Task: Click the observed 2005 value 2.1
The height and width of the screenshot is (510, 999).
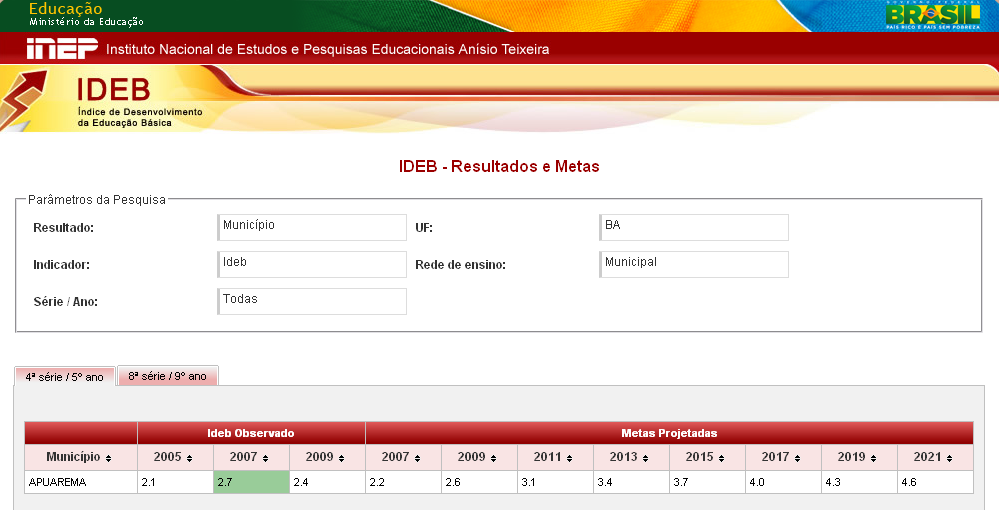Action: coord(175,482)
